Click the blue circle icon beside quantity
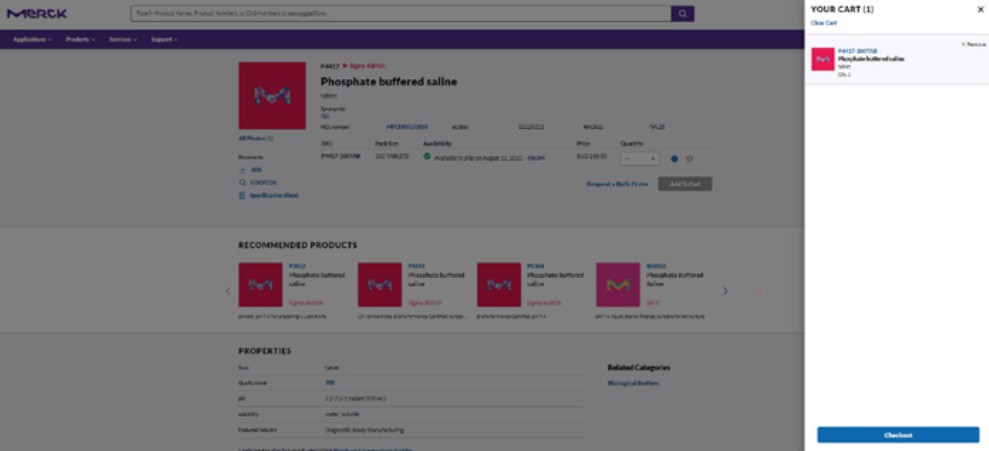Screen dimensions: 989x451 coord(674,159)
